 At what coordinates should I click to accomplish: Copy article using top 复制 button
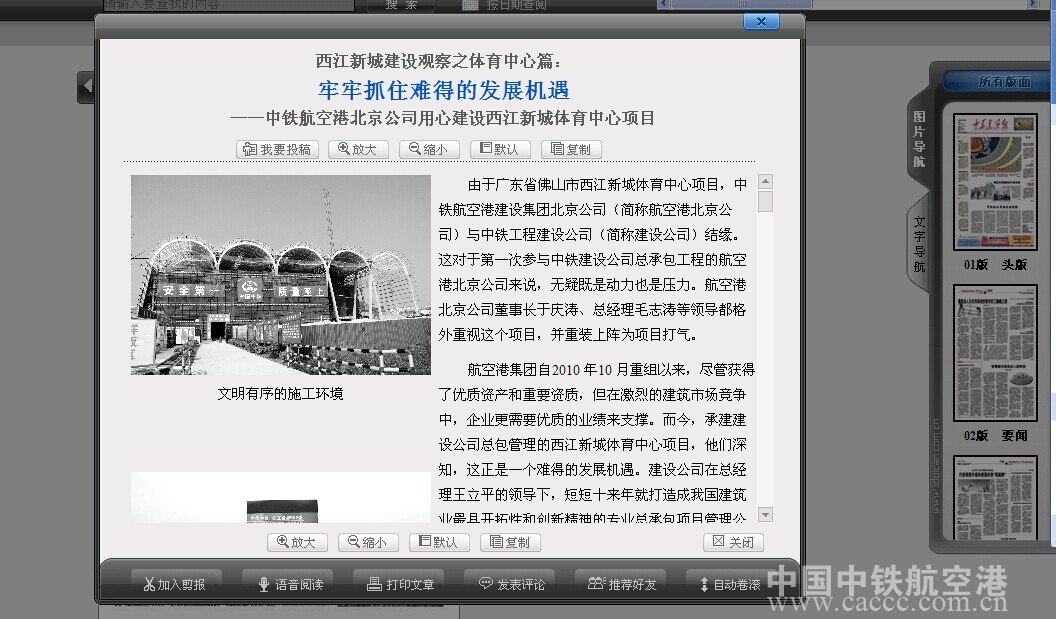tap(571, 149)
